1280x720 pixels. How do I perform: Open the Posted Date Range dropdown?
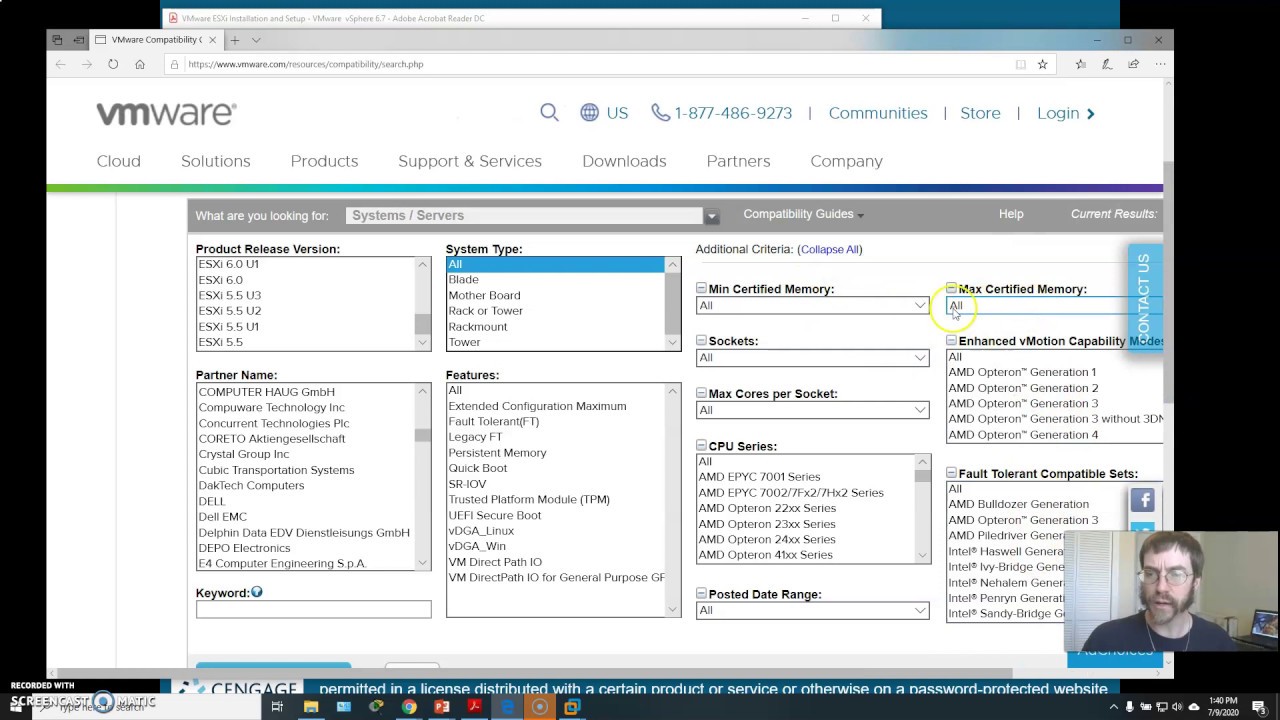pos(812,610)
